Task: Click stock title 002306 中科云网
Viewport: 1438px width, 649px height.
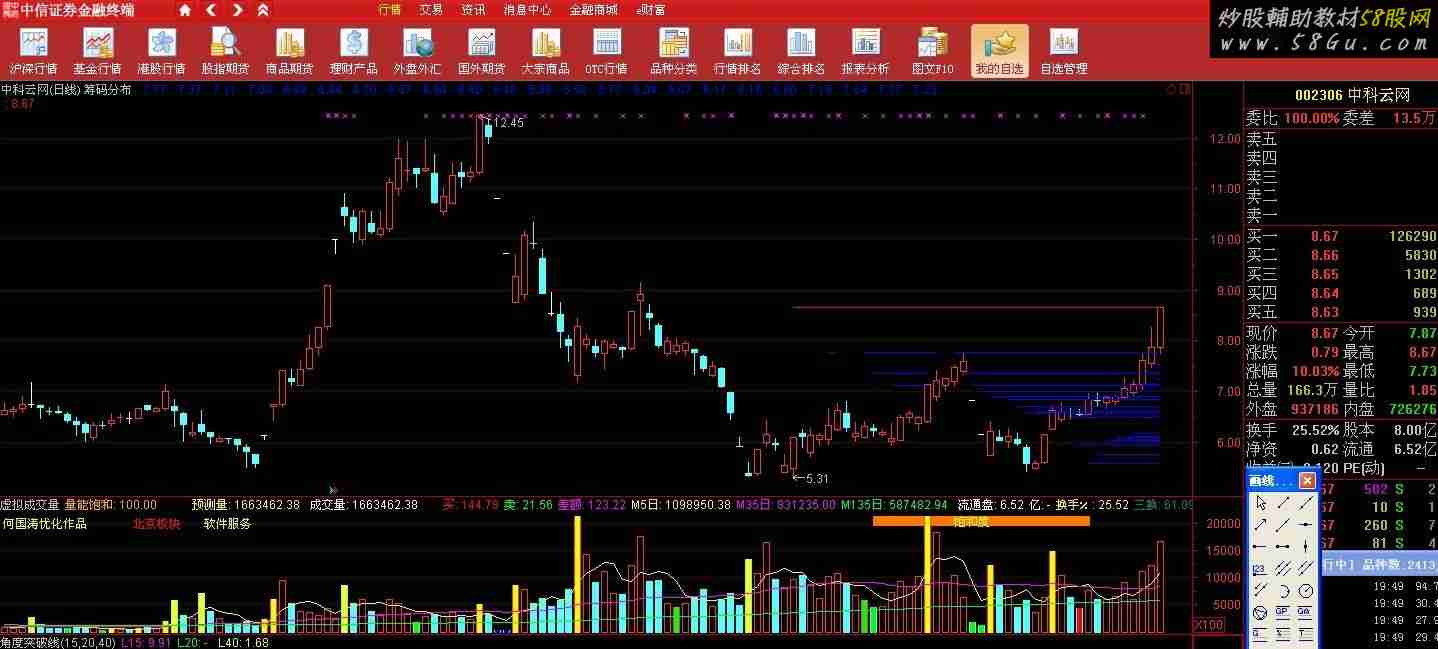Action: click(x=1351, y=95)
